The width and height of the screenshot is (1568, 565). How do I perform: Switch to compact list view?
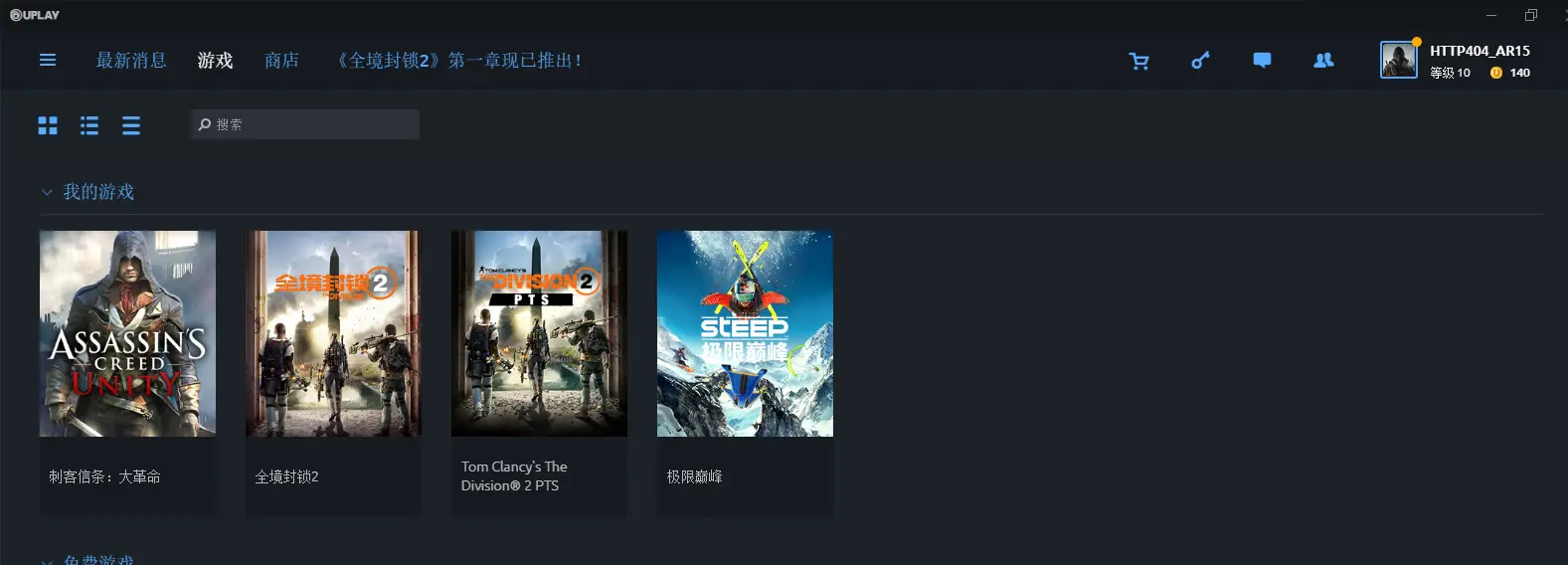pyautogui.click(x=131, y=125)
